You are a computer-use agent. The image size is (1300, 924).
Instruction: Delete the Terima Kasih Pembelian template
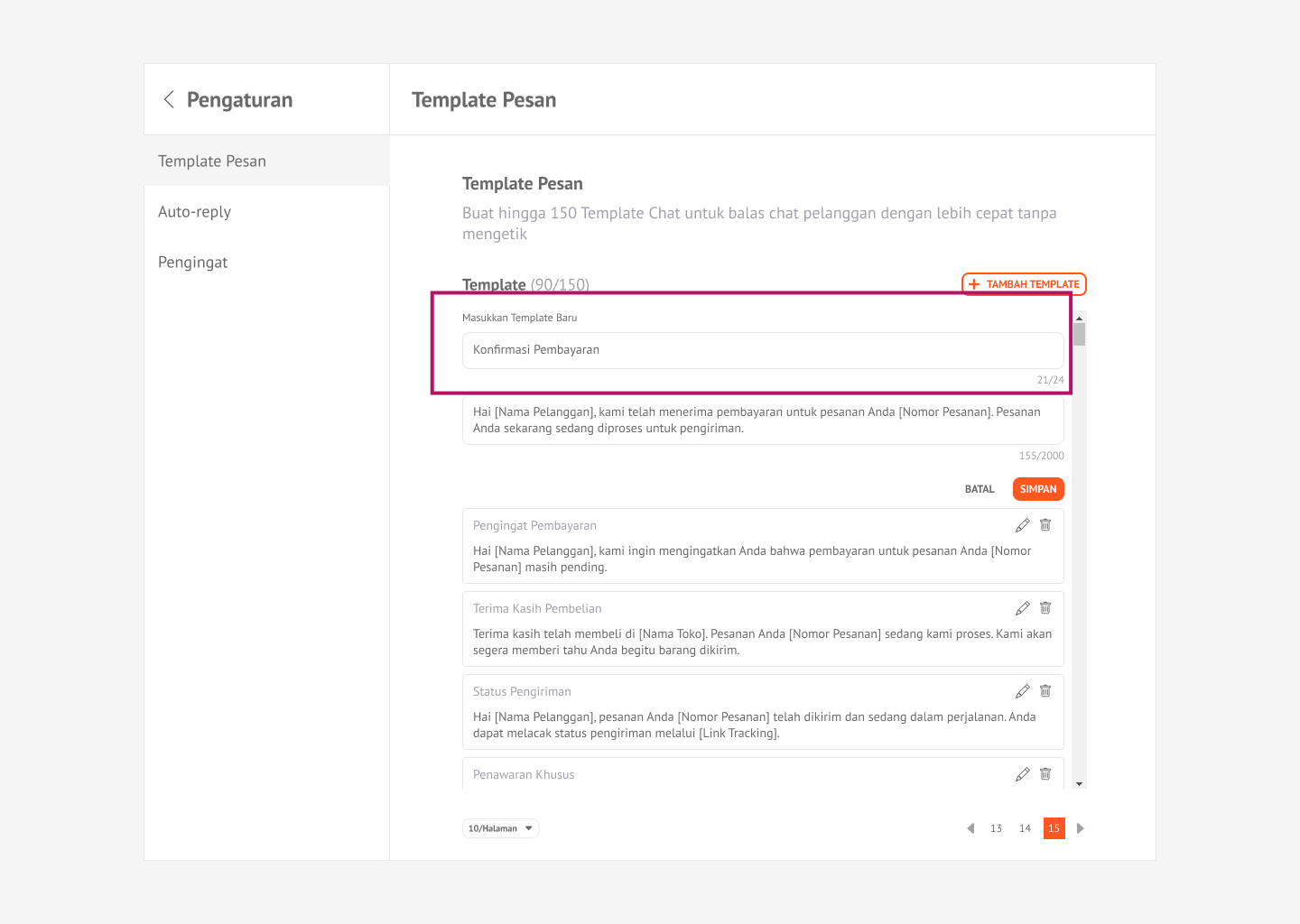click(1045, 608)
